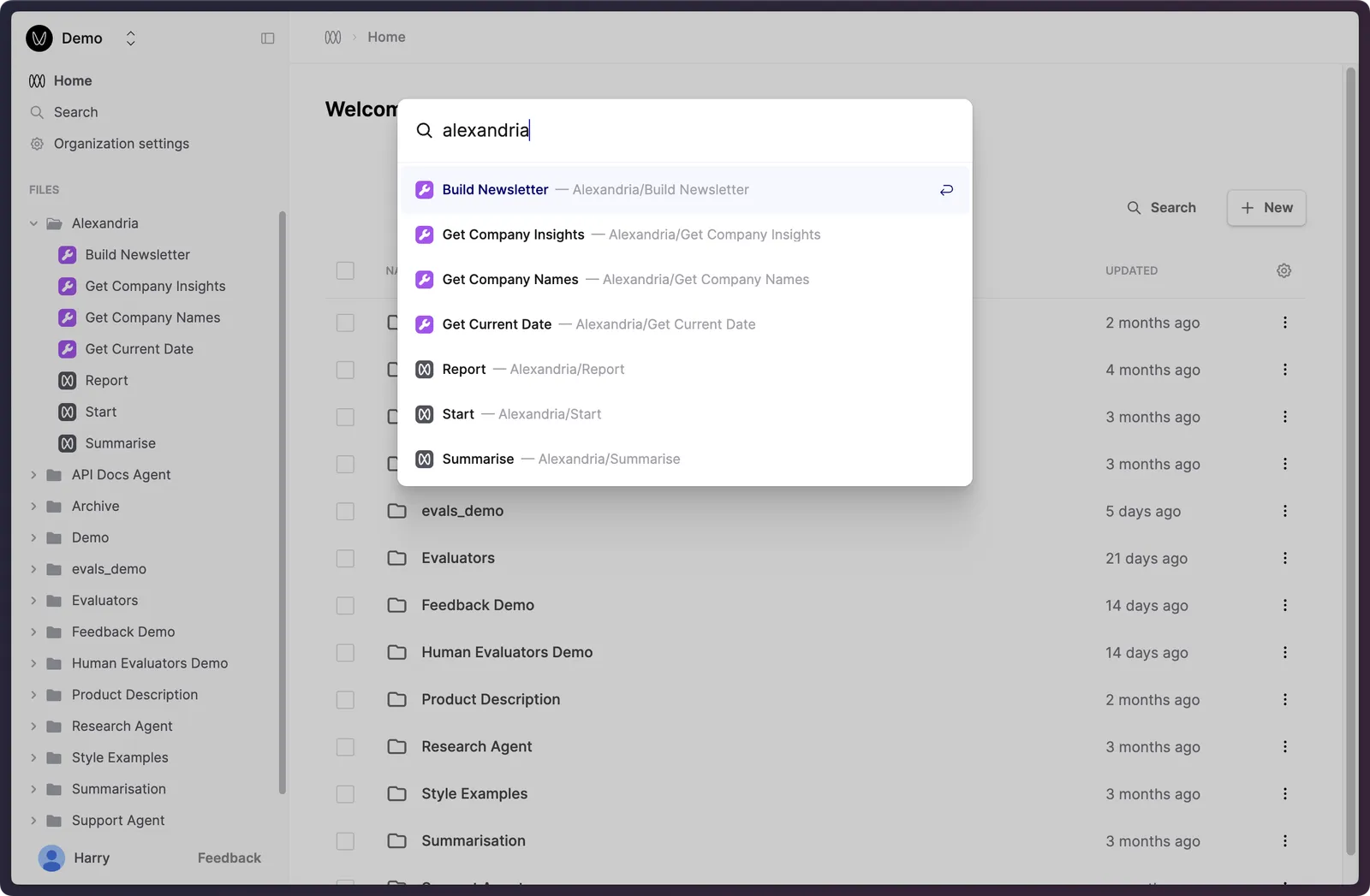The height and width of the screenshot is (896, 1370).
Task: Click the Humanloop logo breadcrumb icon
Action: coord(333,38)
